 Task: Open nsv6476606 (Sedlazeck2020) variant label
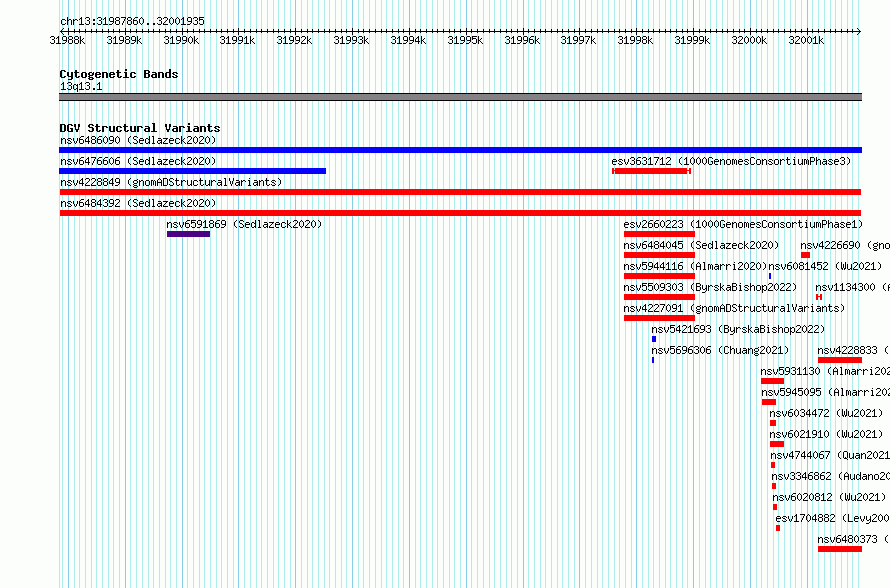coord(138,161)
